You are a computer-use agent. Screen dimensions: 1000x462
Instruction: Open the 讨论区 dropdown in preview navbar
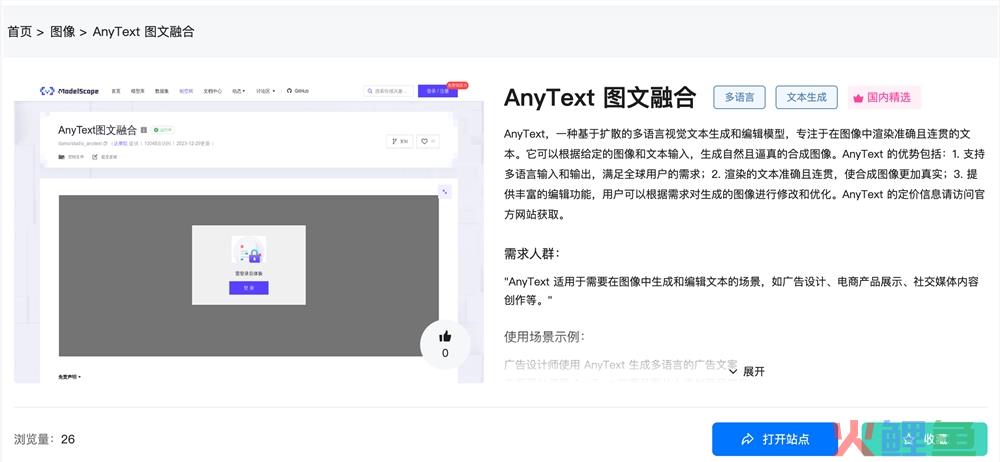tap(265, 90)
